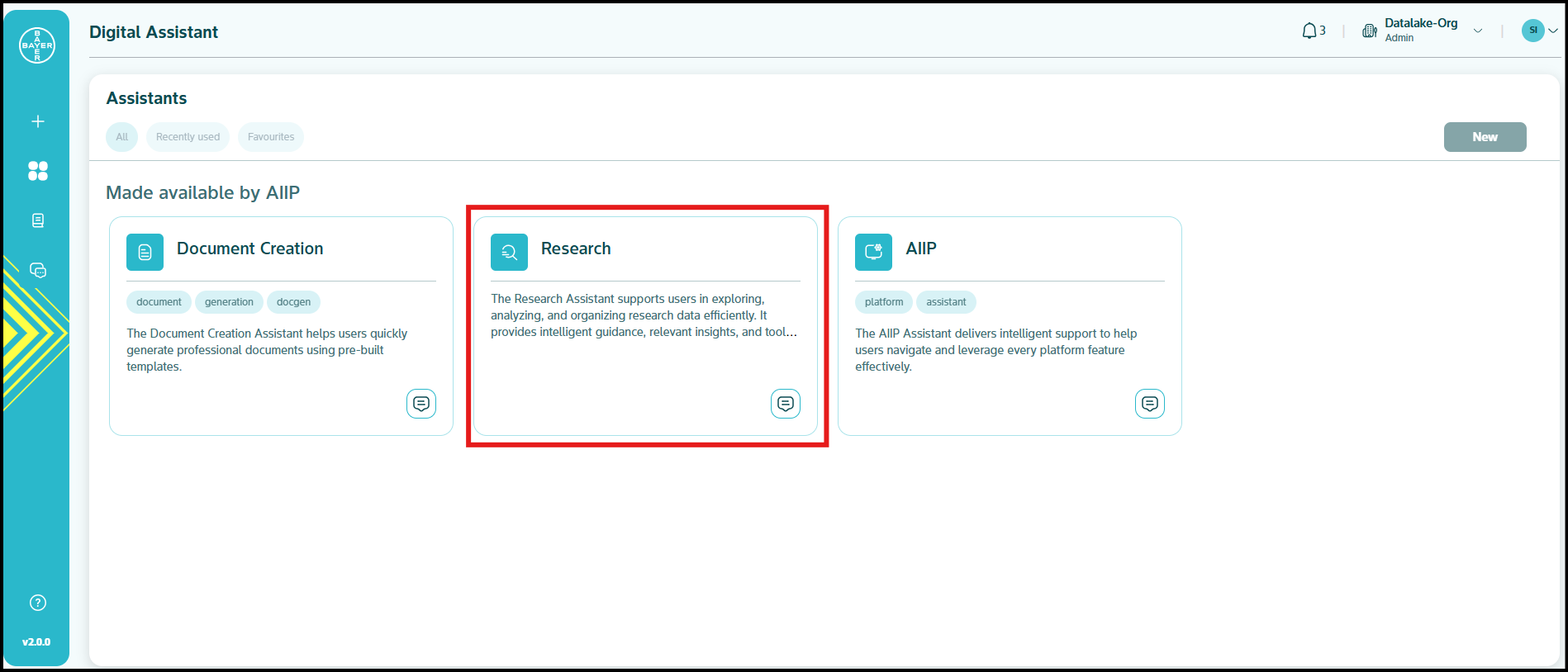Screen dimensions: 1568x672
Task: Select the All filter tab
Action: tap(122, 137)
